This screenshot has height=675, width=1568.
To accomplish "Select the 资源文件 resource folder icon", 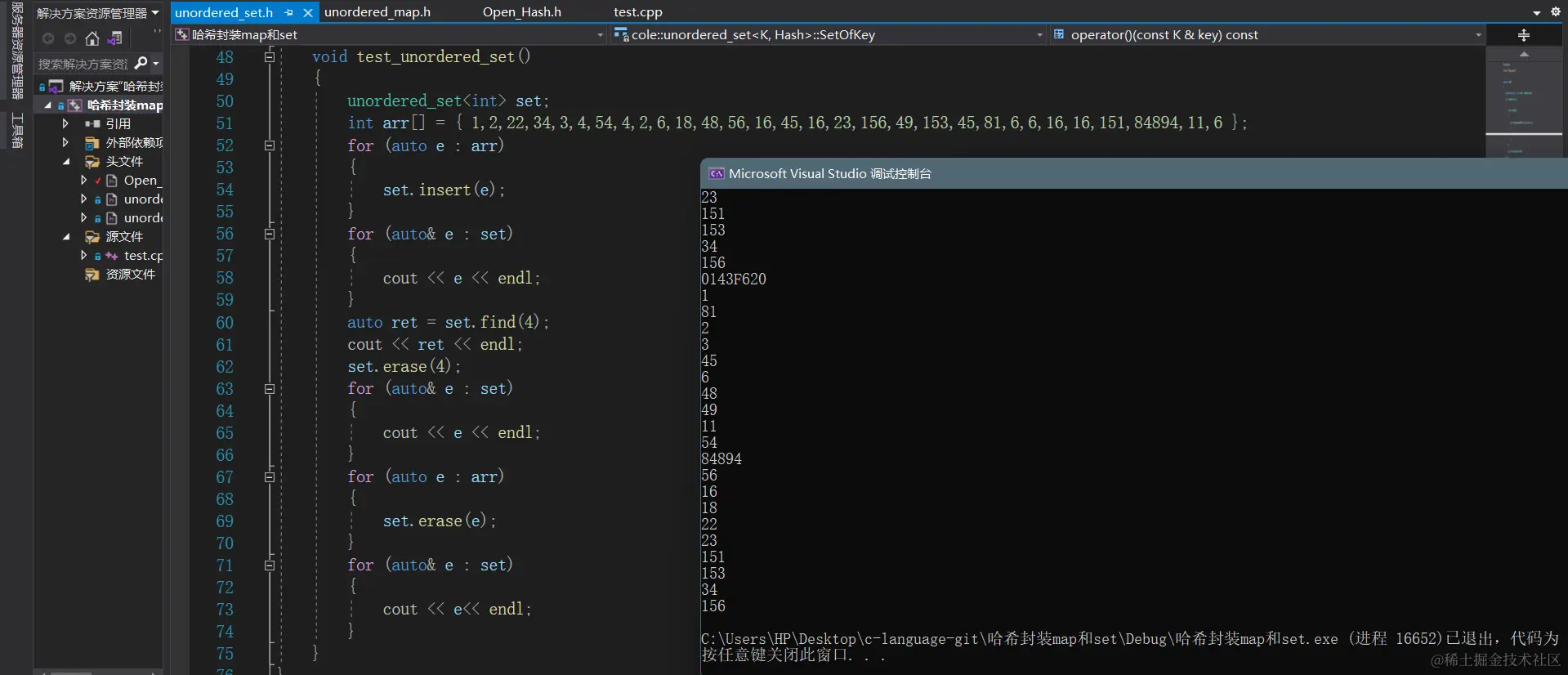I will click(x=92, y=275).
